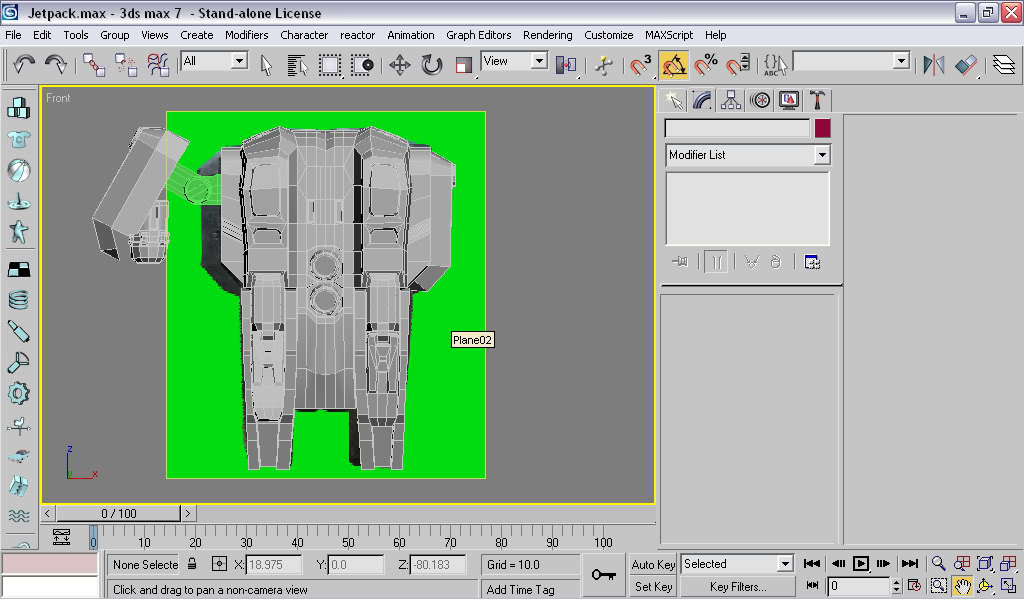The image size is (1024, 600).
Task: Expand the Modifier List dropdown
Action: click(821, 155)
